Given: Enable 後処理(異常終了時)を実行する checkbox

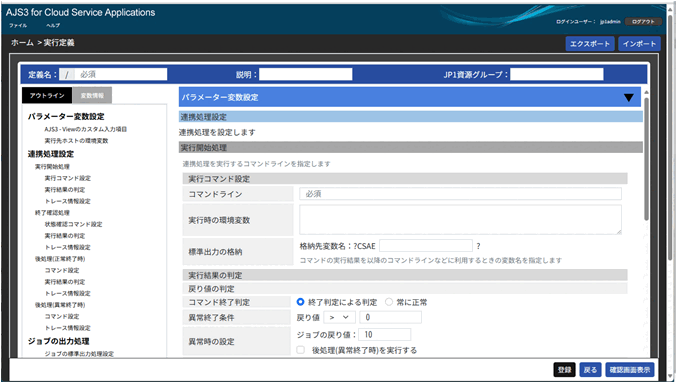Looking at the screenshot, I should (301, 350).
